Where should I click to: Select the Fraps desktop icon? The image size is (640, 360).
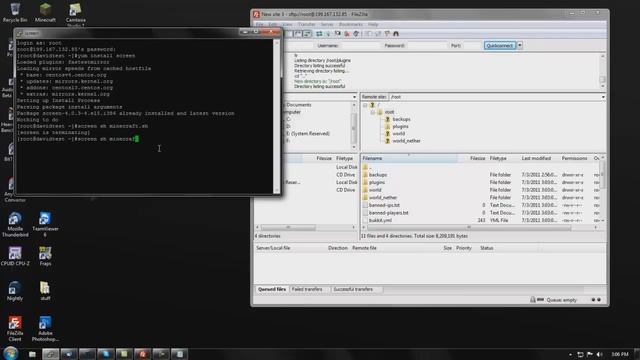[x=45, y=256]
